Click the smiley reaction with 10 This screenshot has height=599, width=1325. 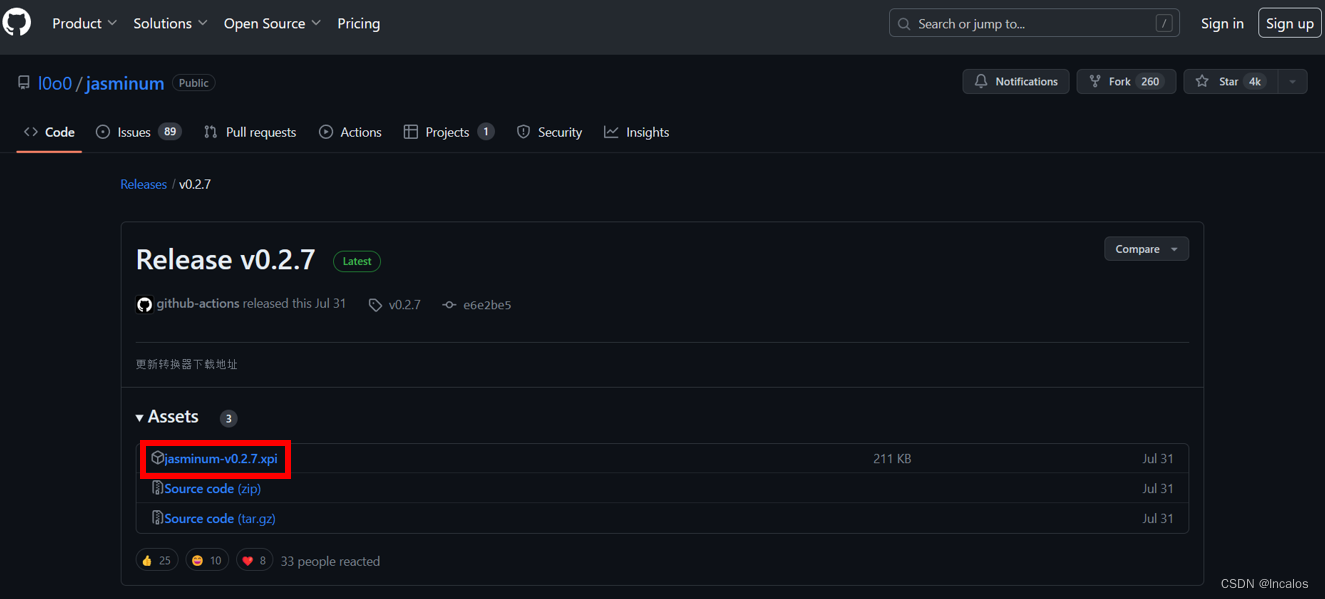click(x=207, y=560)
